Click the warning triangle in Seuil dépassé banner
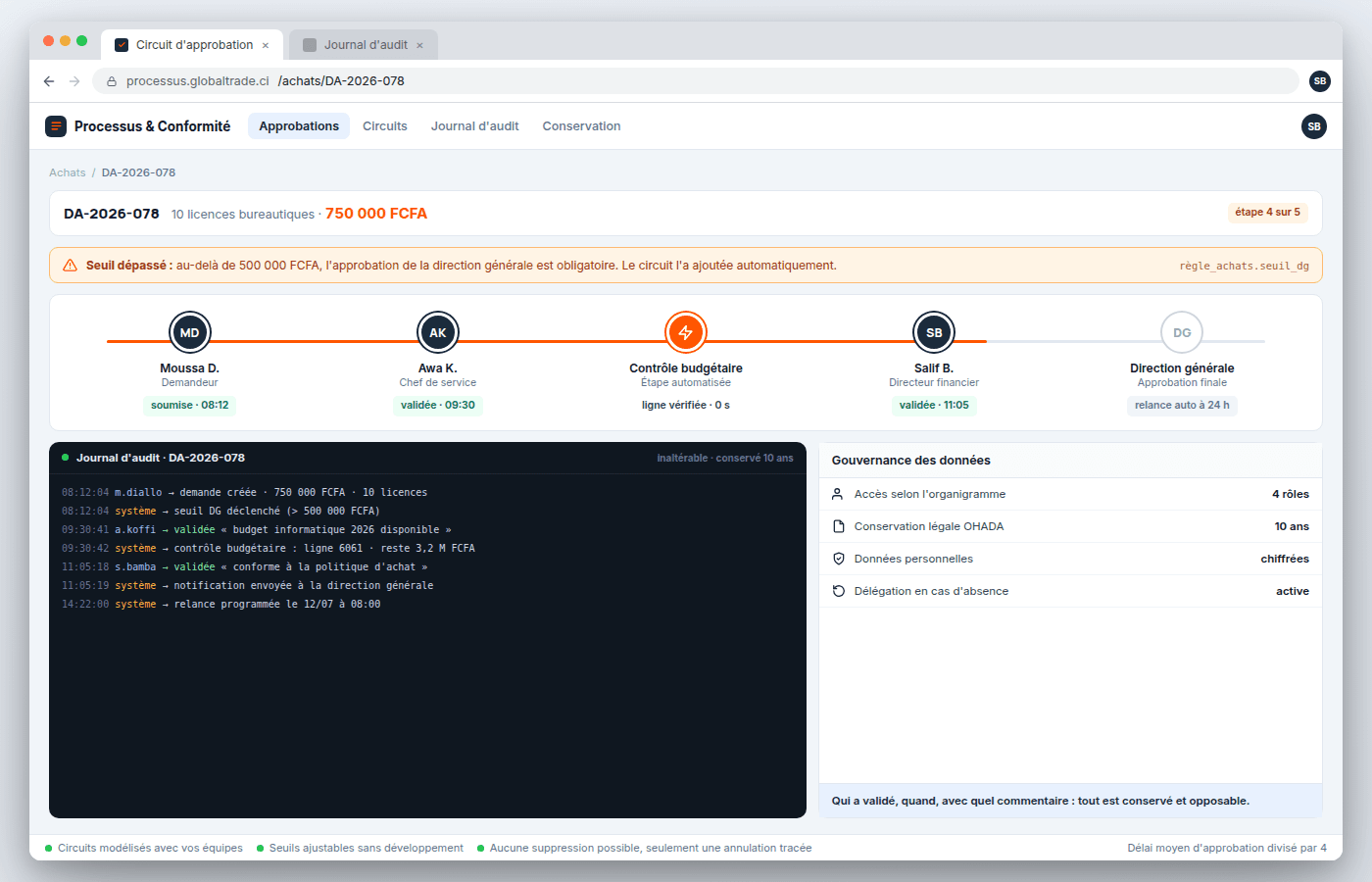 coord(71,266)
